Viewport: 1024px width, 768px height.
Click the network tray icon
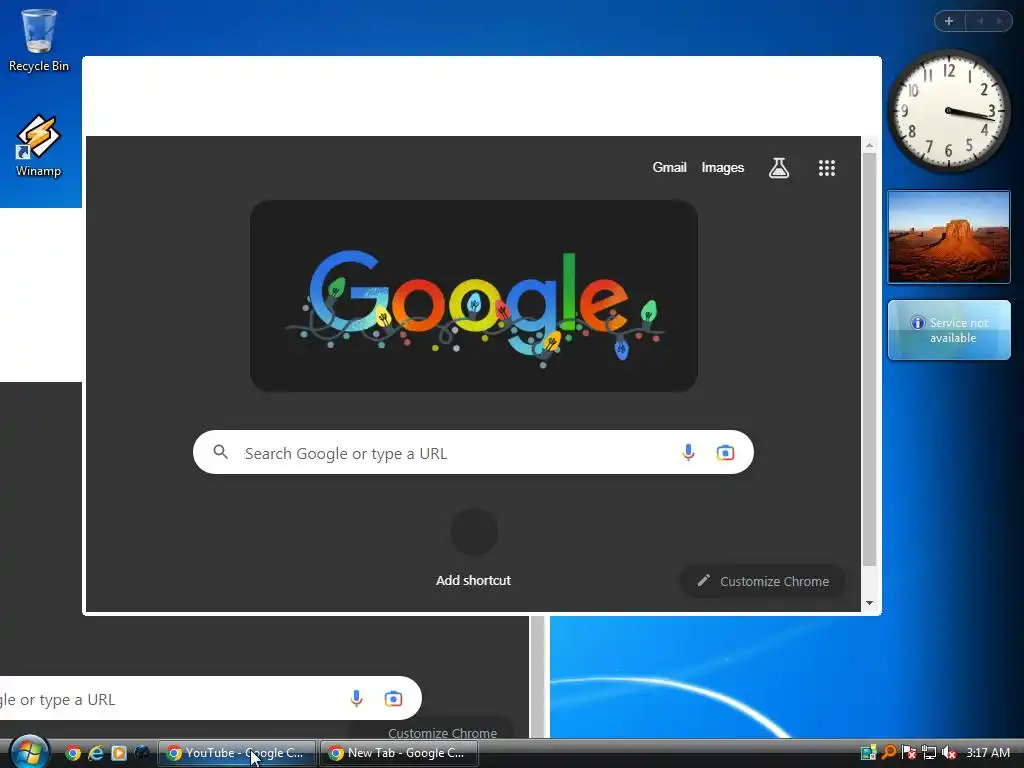pyautogui.click(x=929, y=753)
